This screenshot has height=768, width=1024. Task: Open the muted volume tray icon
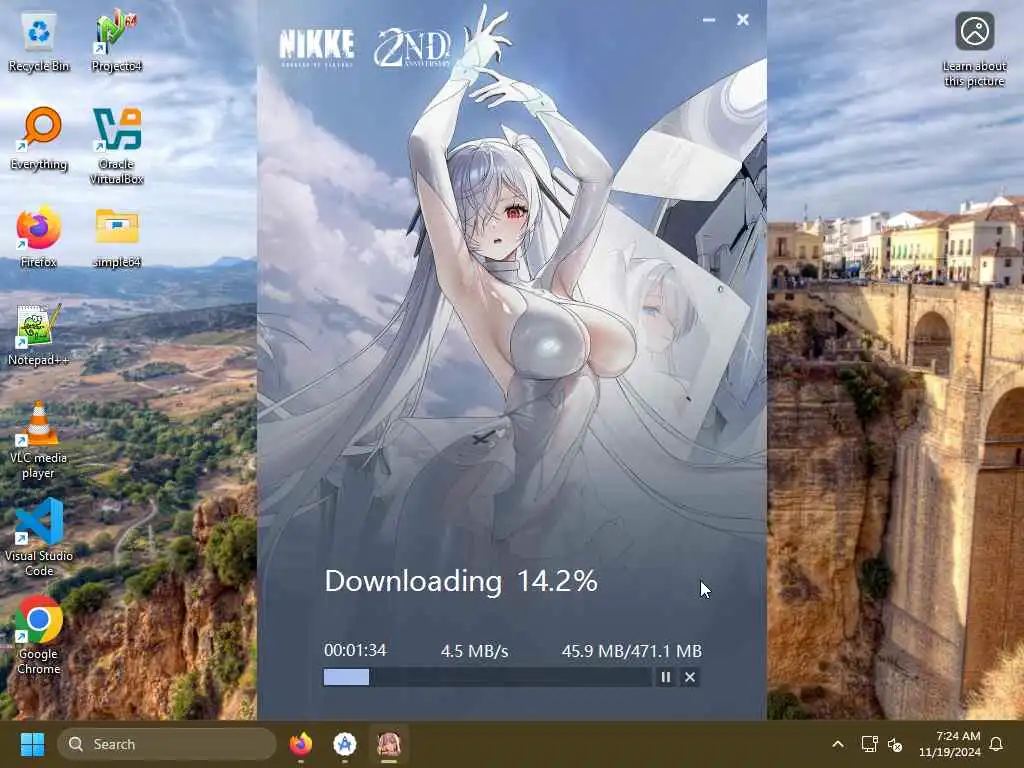click(895, 744)
